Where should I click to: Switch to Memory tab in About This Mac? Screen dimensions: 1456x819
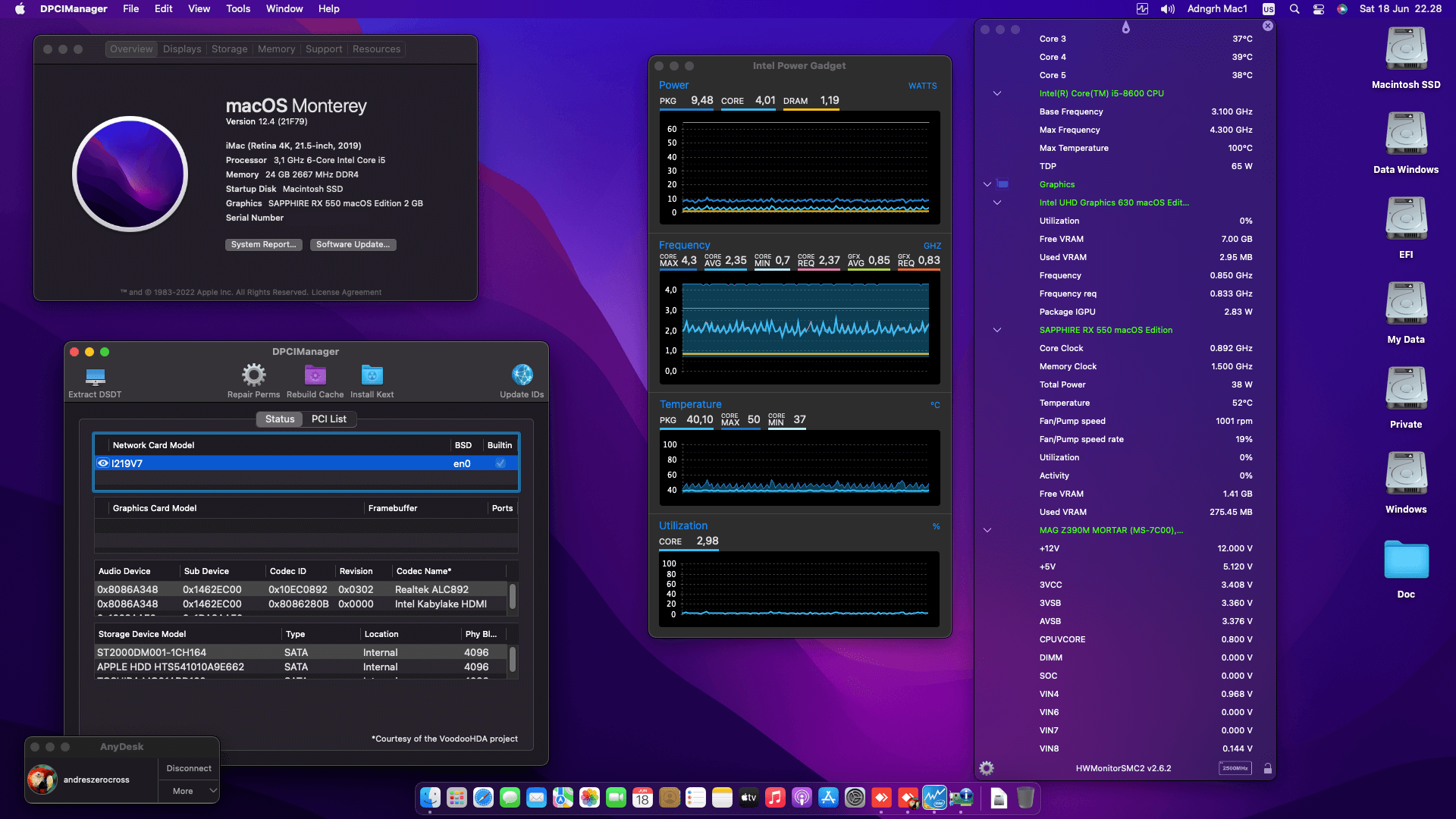click(x=276, y=49)
